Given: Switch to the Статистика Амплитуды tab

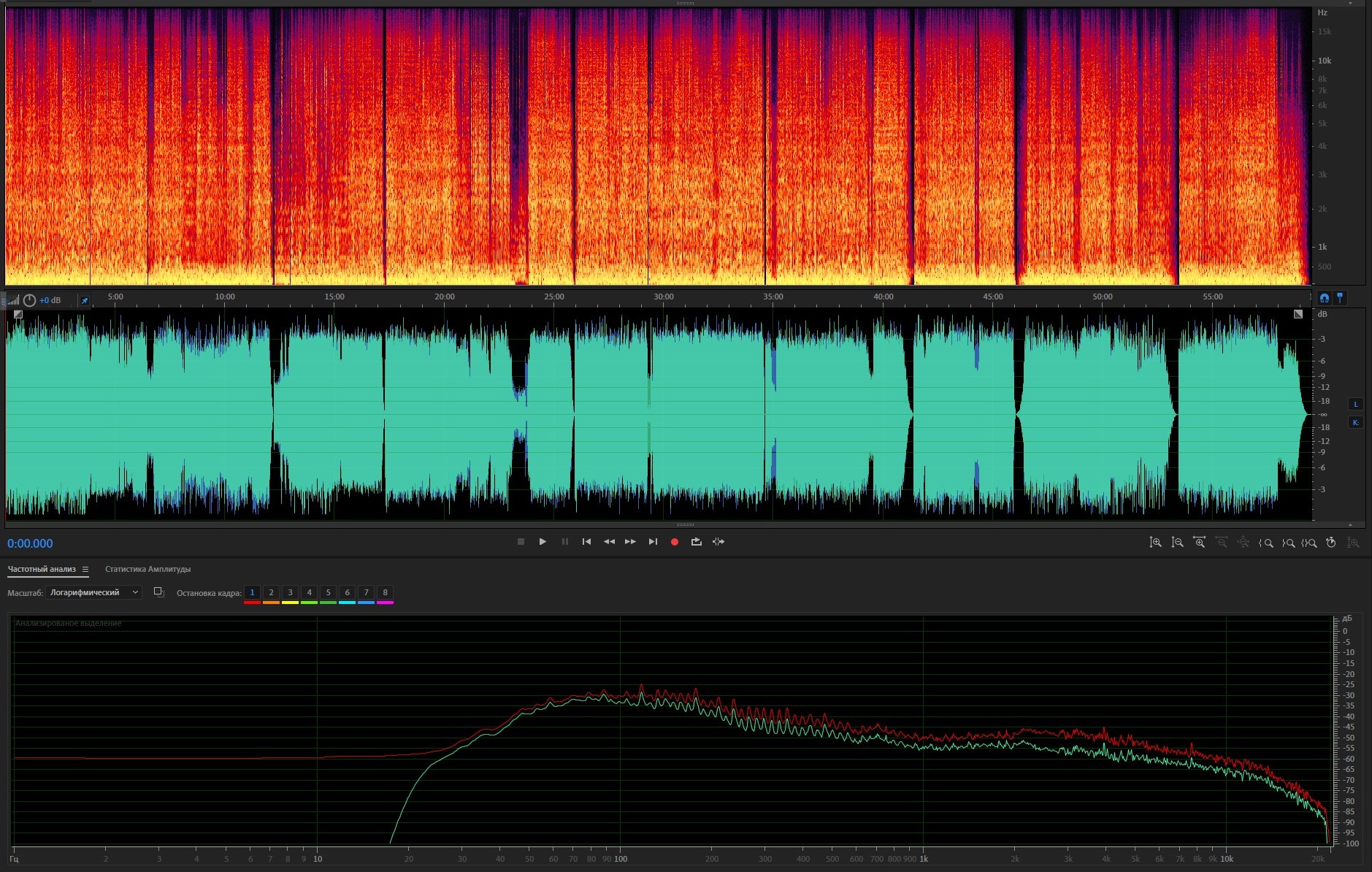Looking at the screenshot, I should point(147,569).
